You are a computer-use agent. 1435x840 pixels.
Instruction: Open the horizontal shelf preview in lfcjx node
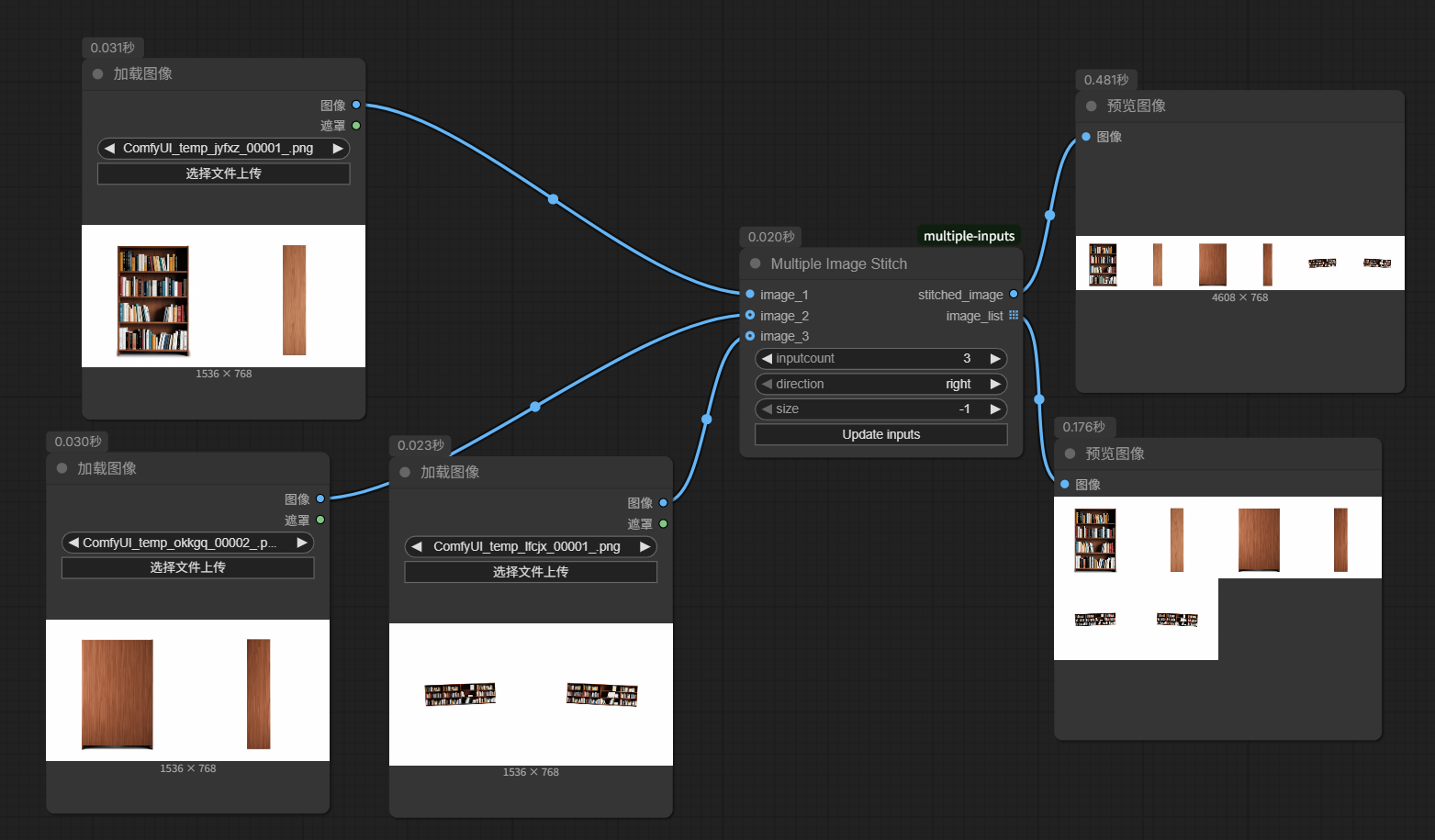(531, 694)
